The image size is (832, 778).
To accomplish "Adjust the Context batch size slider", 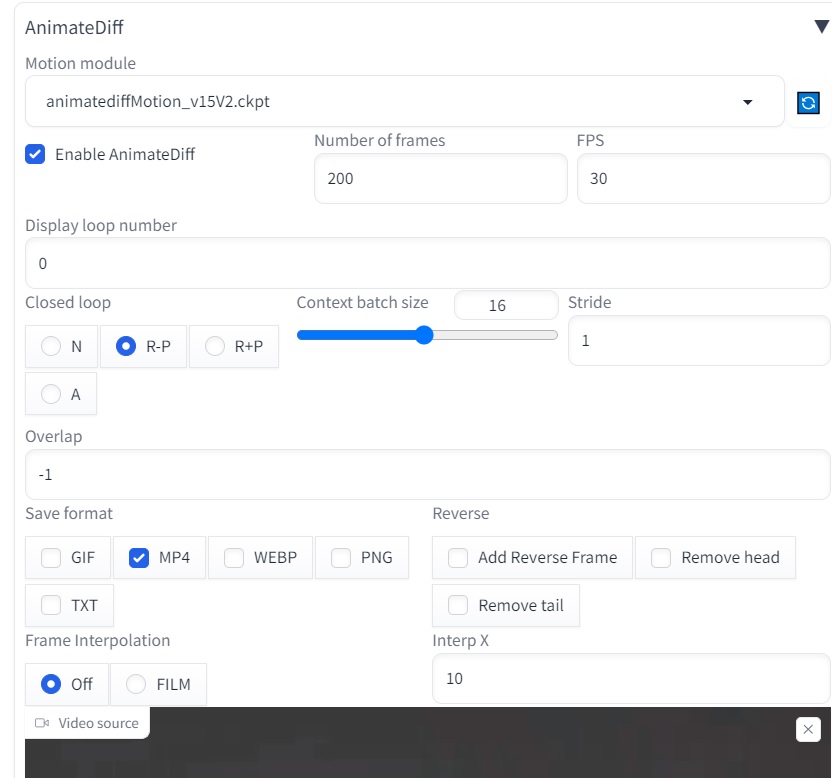I will click(427, 335).
